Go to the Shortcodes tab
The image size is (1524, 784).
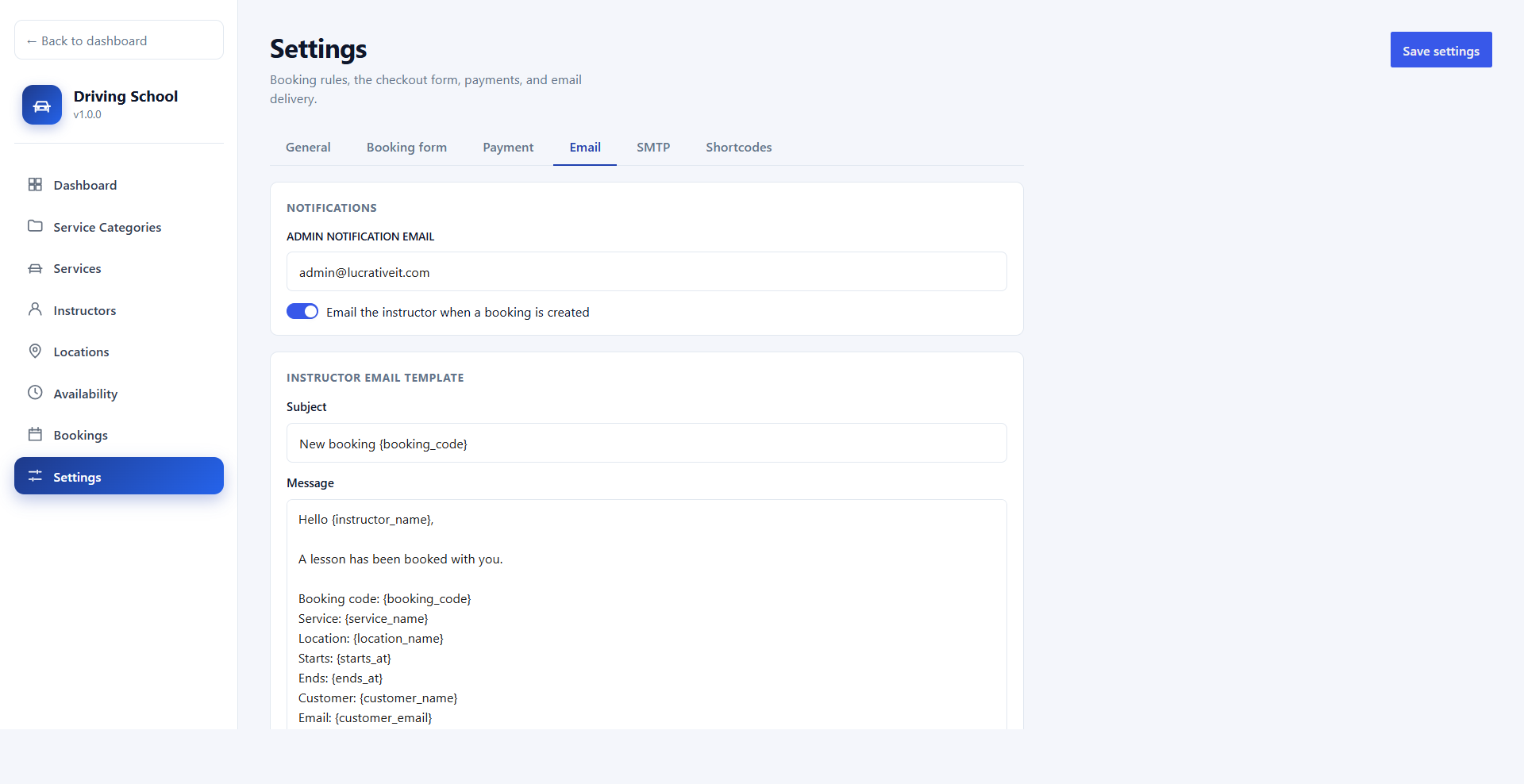739,147
